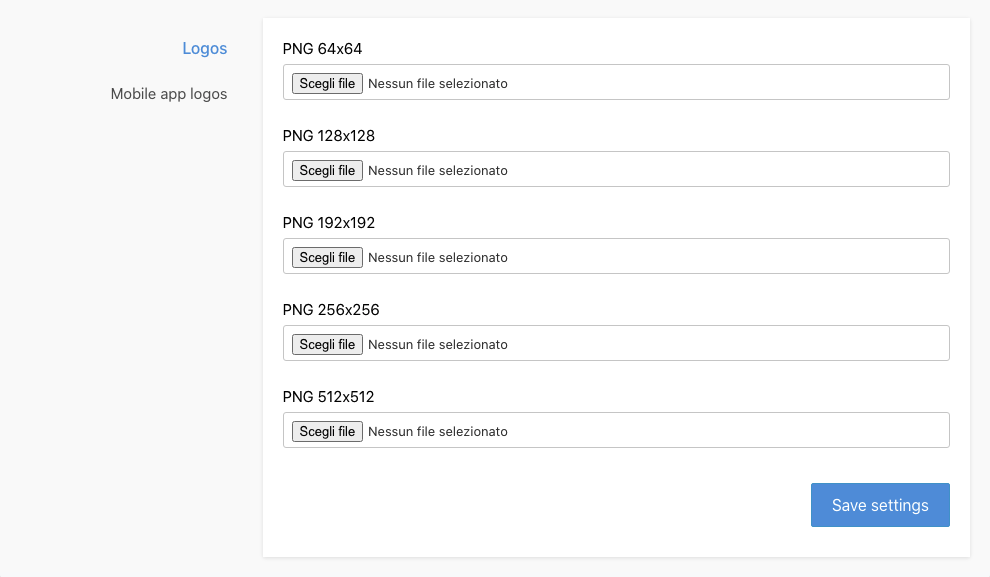Open the Logos settings section
990x577 pixels.
click(x=204, y=48)
